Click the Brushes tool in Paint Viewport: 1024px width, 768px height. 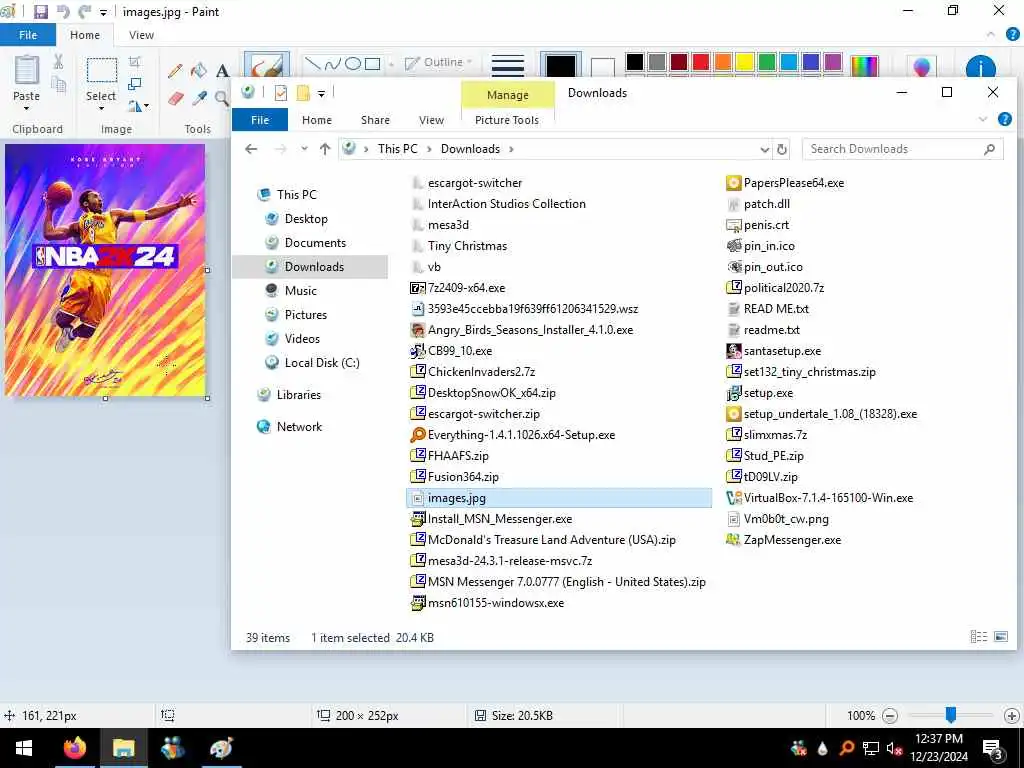(x=266, y=66)
